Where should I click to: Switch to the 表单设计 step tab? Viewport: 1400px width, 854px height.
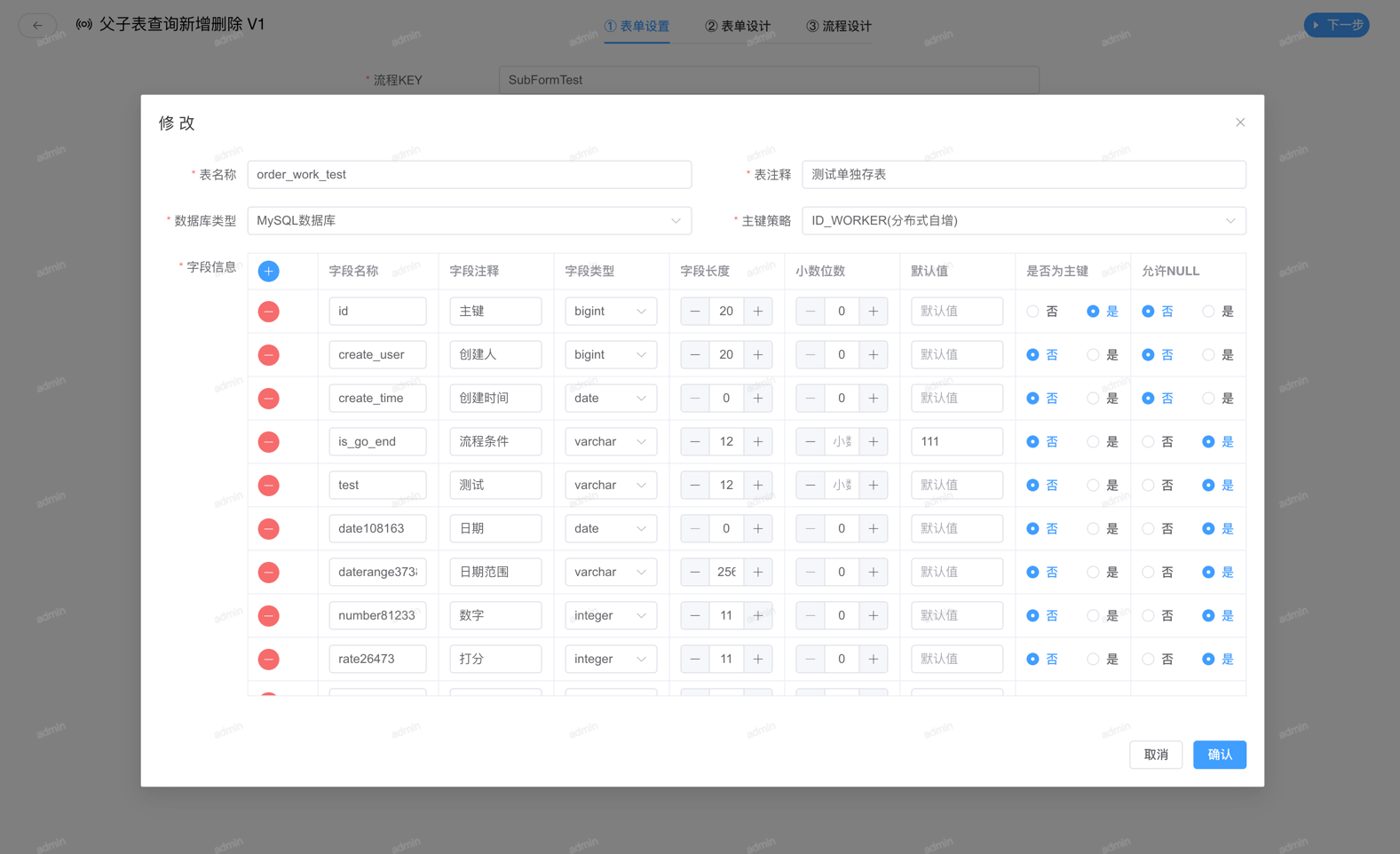(738, 27)
